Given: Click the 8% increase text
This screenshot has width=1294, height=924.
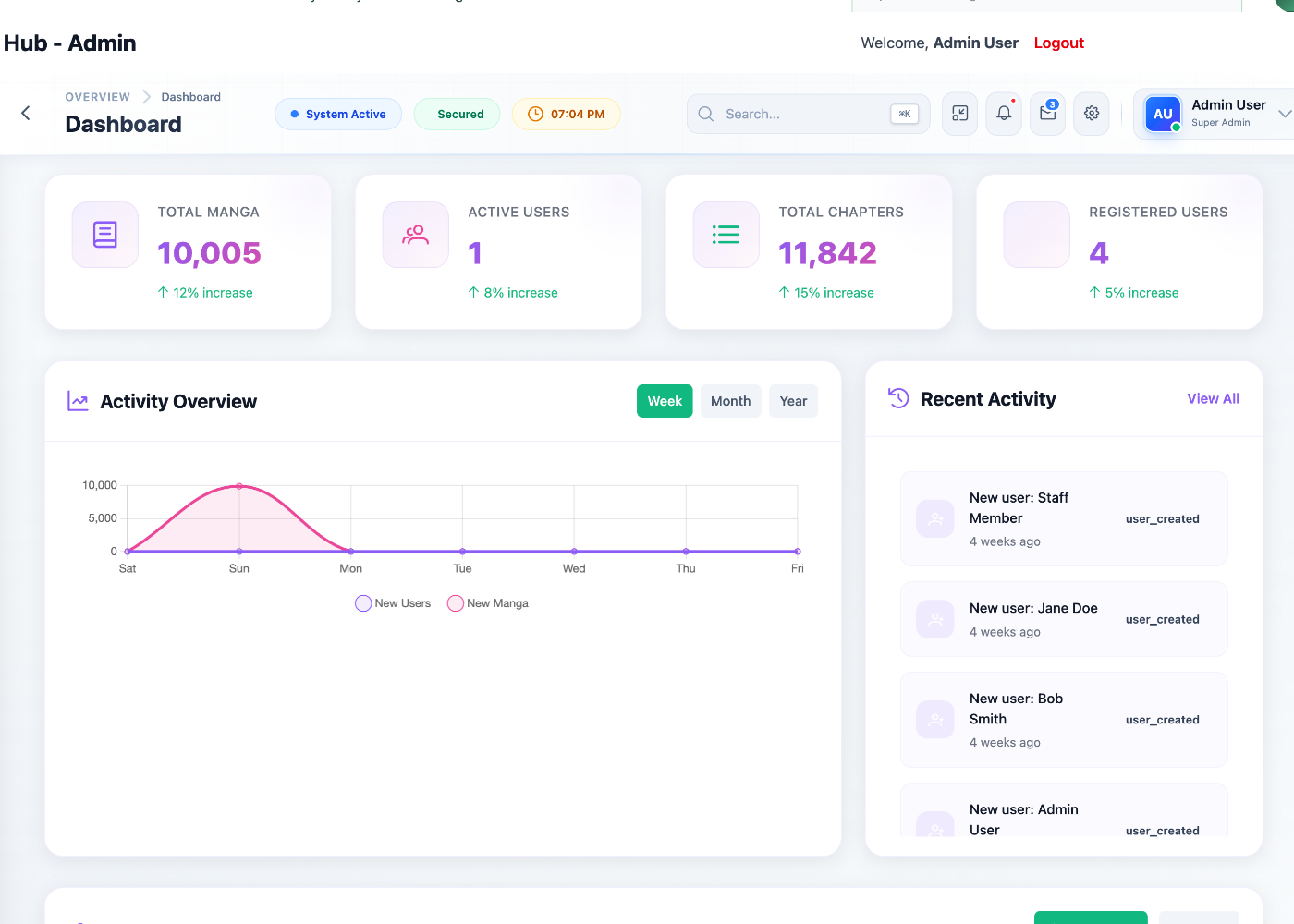Looking at the screenshot, I should coord(521,293).
